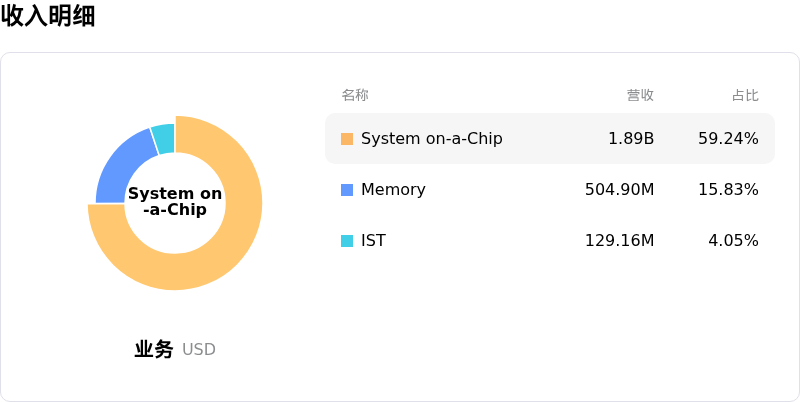This screenshot has height=402, width=800.
Task: Click the cyan IST legend swatch
Action: [347, 241]
